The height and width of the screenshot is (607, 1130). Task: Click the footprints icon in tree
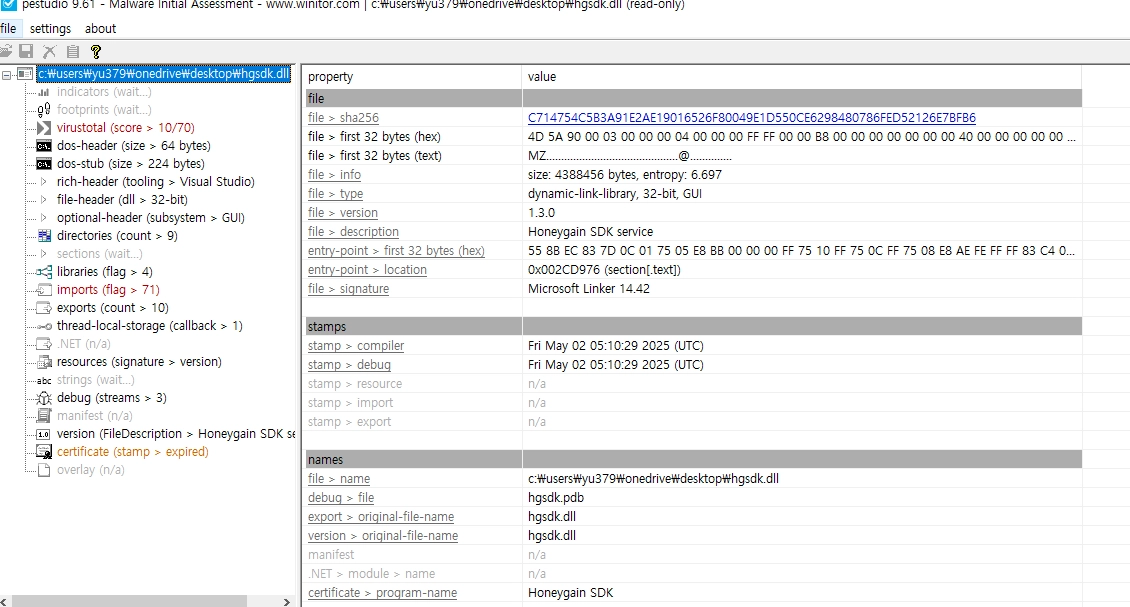tap(44, 110)
